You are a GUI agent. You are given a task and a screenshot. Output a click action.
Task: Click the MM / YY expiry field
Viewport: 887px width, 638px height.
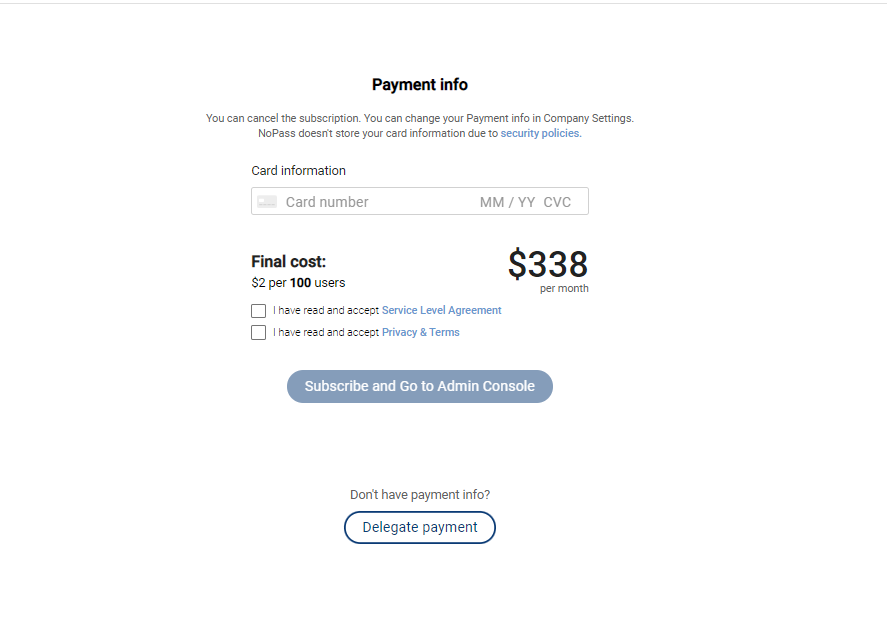[508, 202]
